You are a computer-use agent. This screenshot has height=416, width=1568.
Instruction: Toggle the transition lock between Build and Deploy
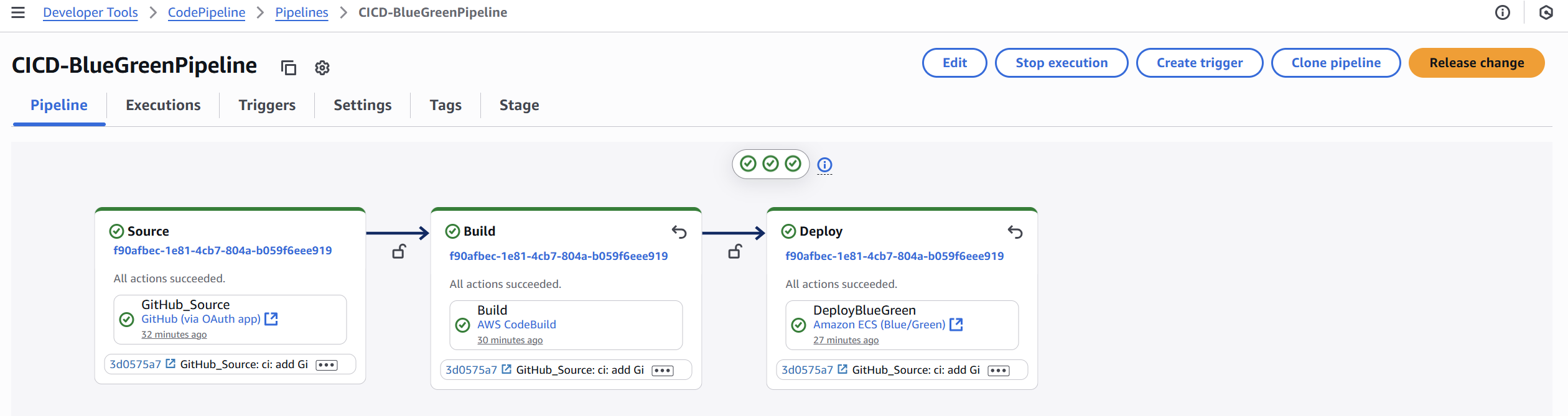tap(735, 251)
